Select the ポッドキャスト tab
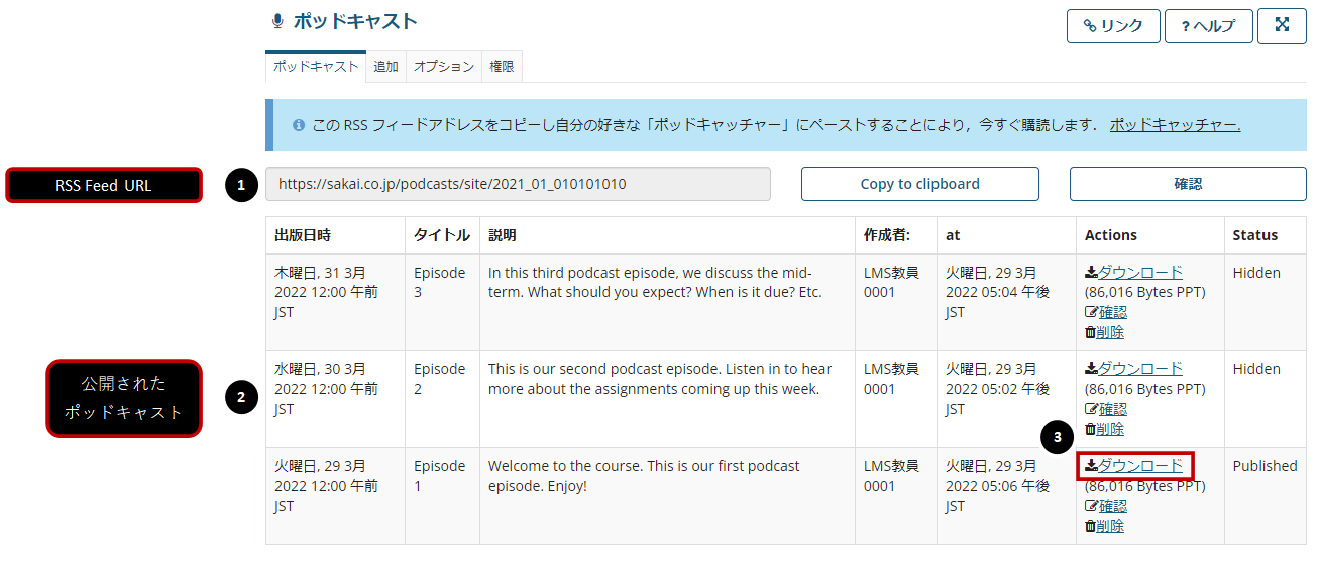The width and height of the screenshot is (1320, 572). 315,67
